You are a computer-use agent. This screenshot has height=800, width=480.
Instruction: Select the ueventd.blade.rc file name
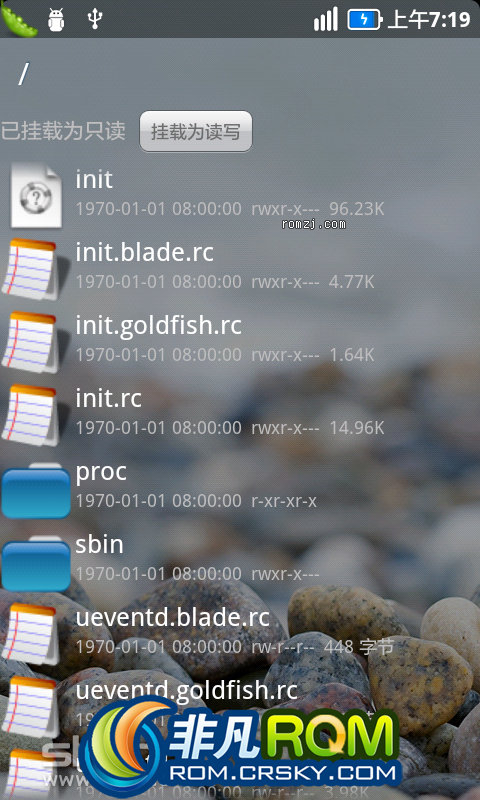pos(172,617)
